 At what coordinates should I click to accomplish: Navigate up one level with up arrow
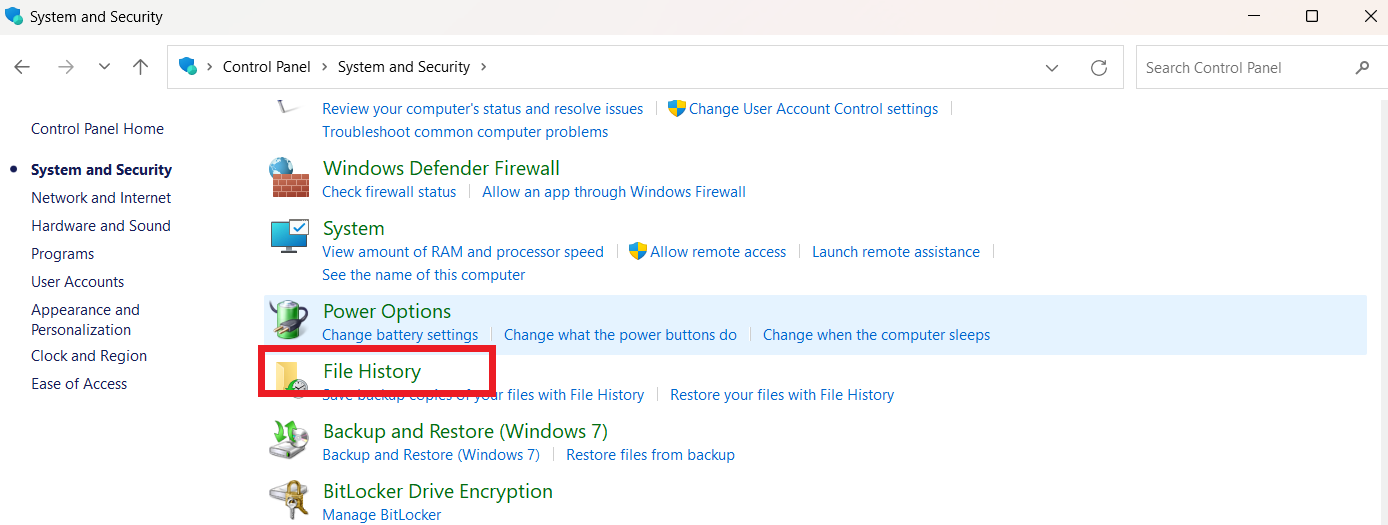tap(140, 67)
